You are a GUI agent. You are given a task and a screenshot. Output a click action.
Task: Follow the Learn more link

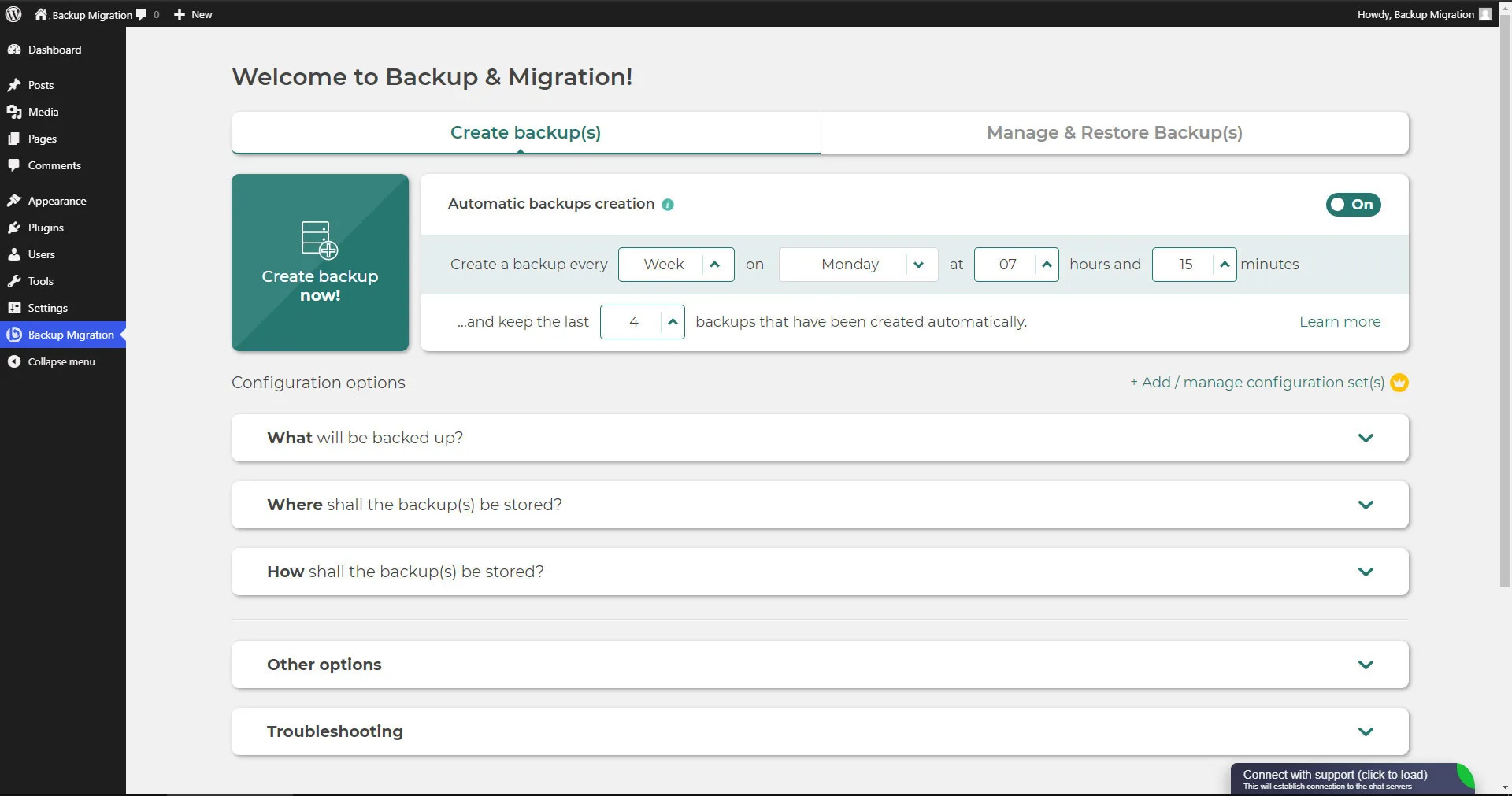[1339, 322]
